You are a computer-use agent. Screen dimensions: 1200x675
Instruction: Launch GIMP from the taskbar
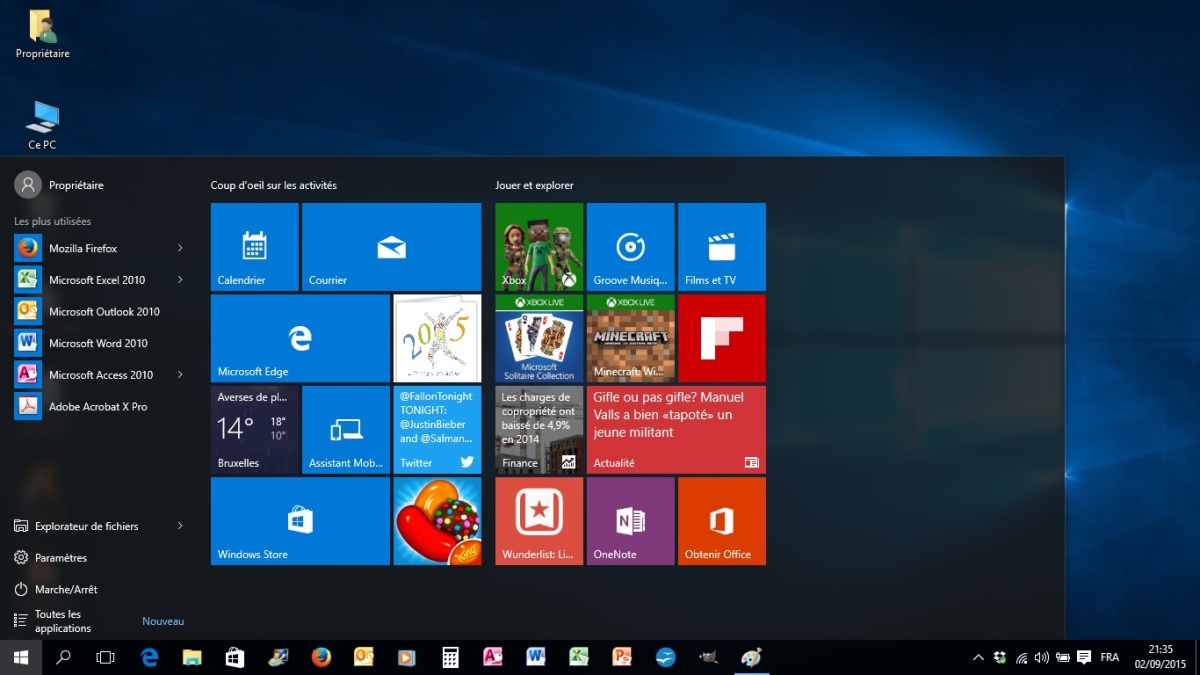[x=708, y=657]
